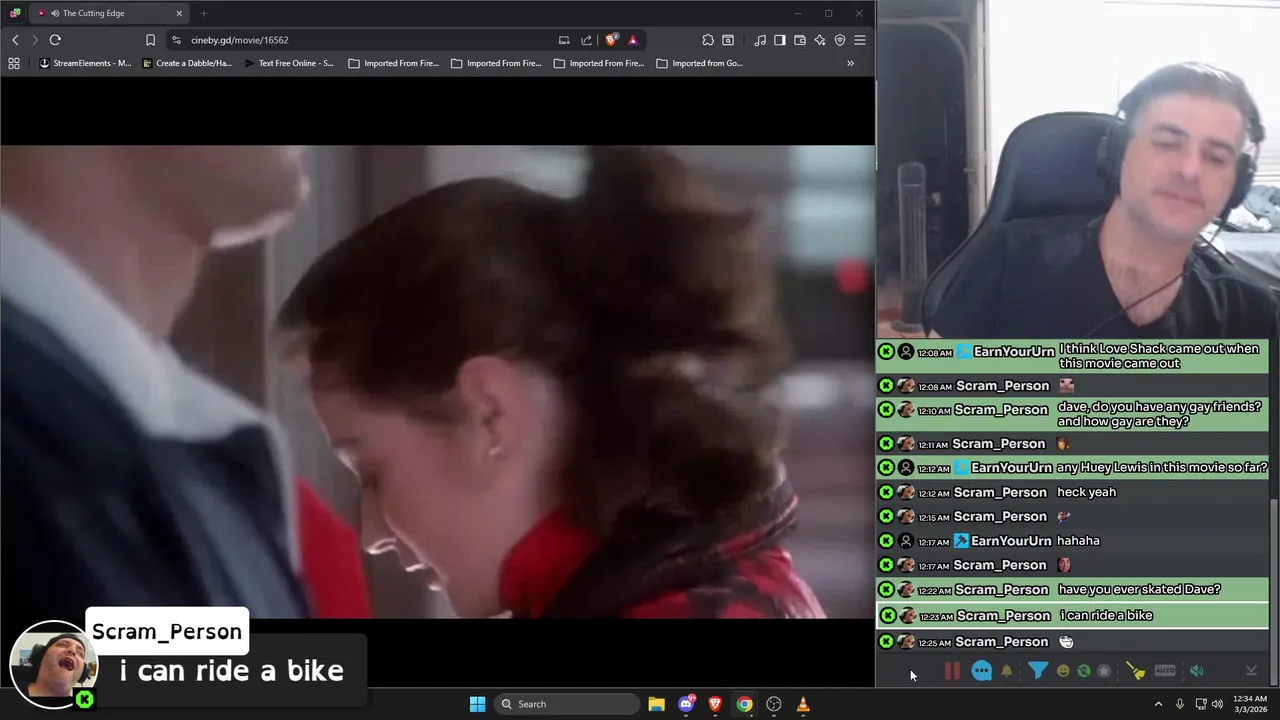1280x720 pixels.
Task: Open the StreamElements bookmark
Action: click(85, 63)
